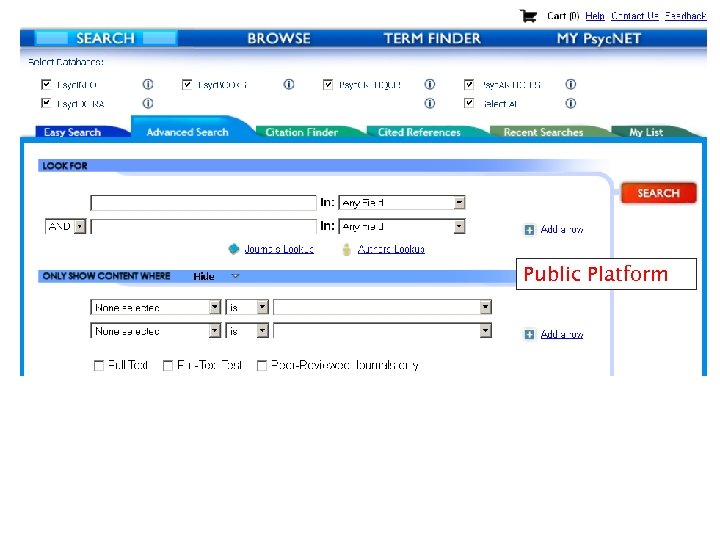Click the Cart (0) text
720x540 pixels.
point(563,16)
